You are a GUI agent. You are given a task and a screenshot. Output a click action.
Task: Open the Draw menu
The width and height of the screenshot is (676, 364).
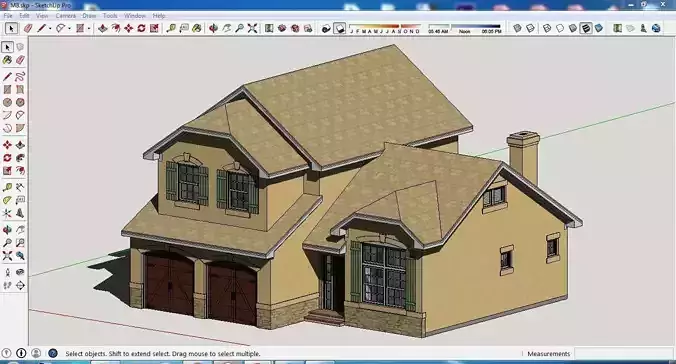(89, 16)
